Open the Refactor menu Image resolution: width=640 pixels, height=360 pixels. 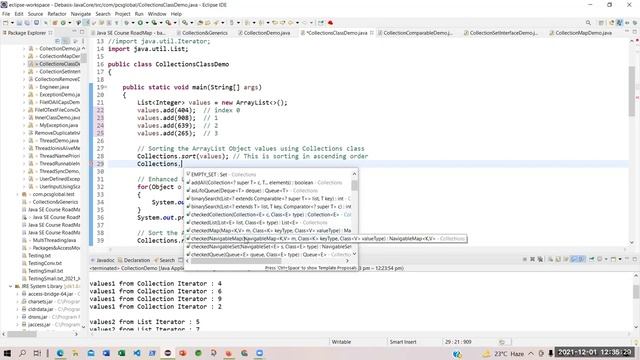point(57,14)
